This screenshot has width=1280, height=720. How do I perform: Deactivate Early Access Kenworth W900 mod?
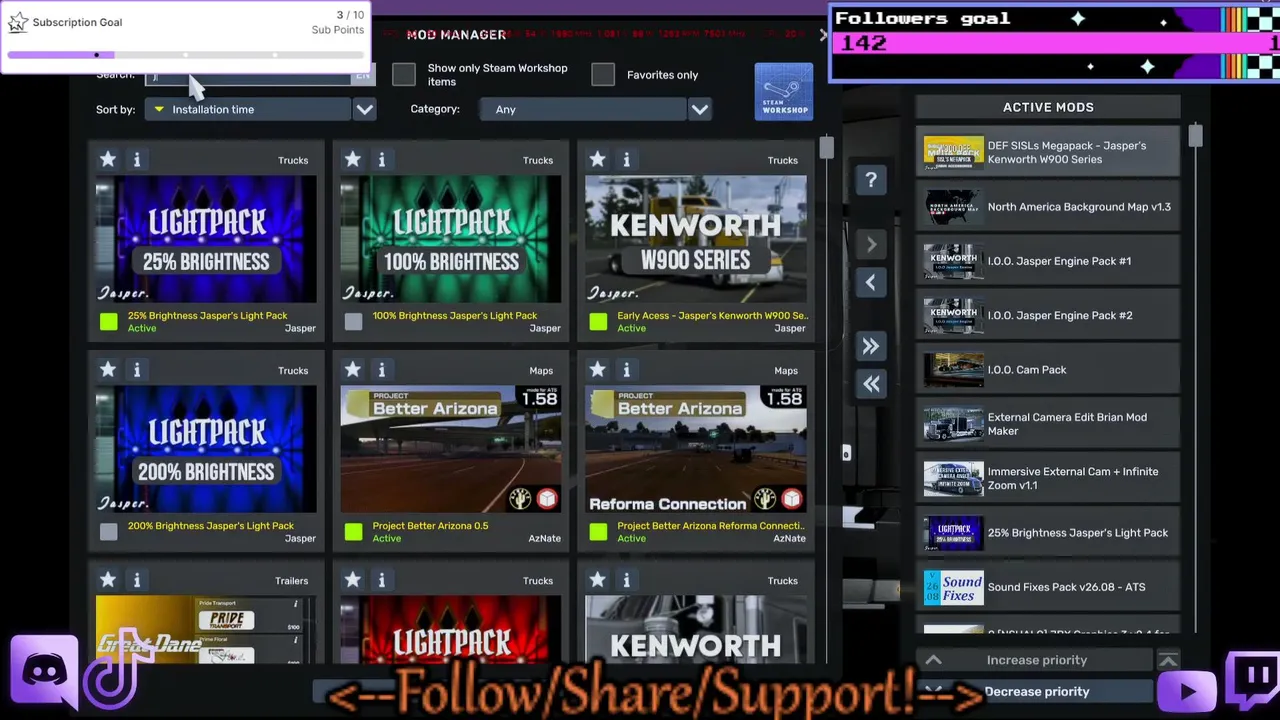[x=599, y=321]
